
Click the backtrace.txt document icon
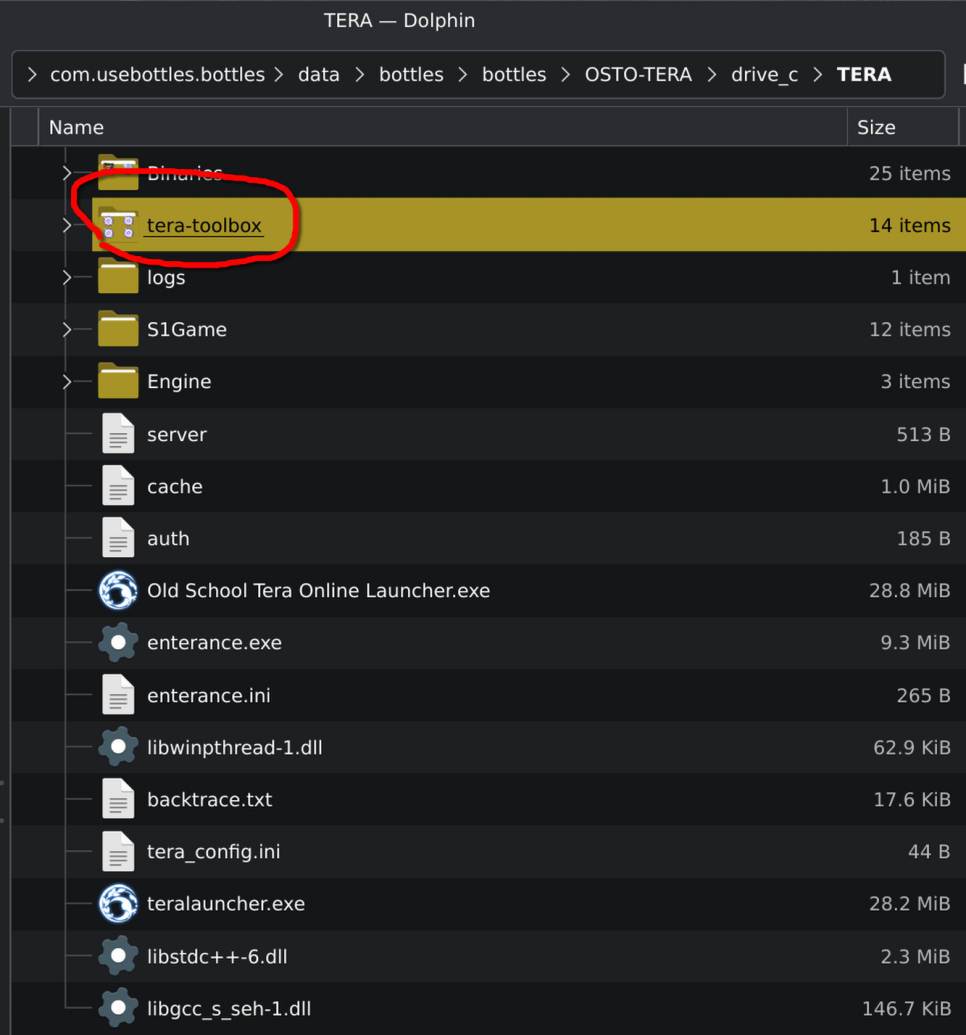tap(118, 800)
